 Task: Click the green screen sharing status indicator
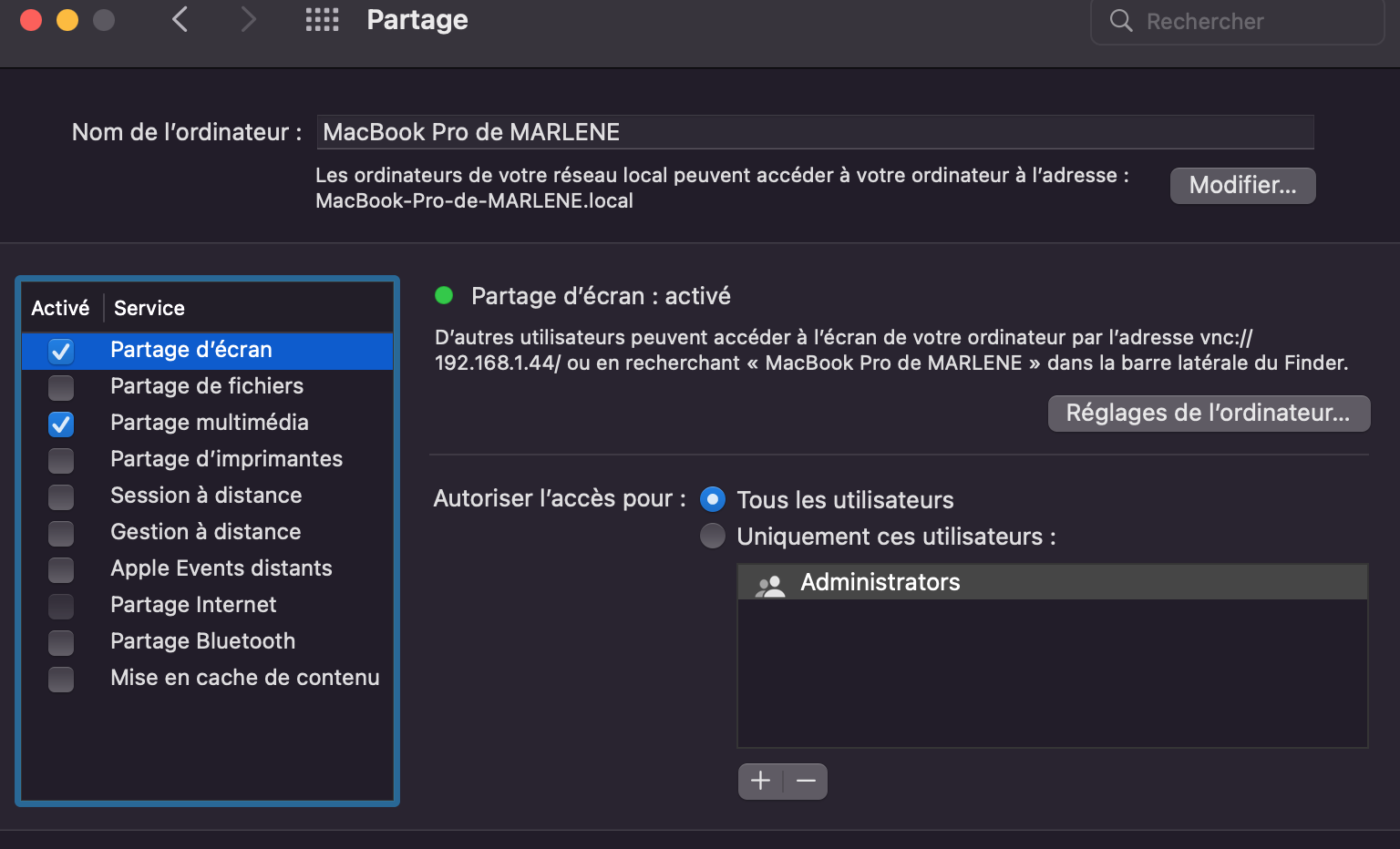pyautogui.click(x=445, y=295)
